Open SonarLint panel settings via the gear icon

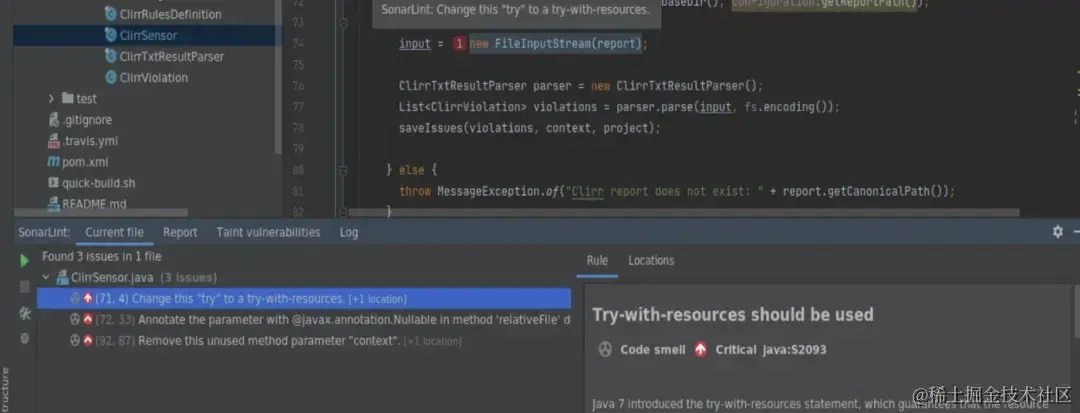point(1058,232)
